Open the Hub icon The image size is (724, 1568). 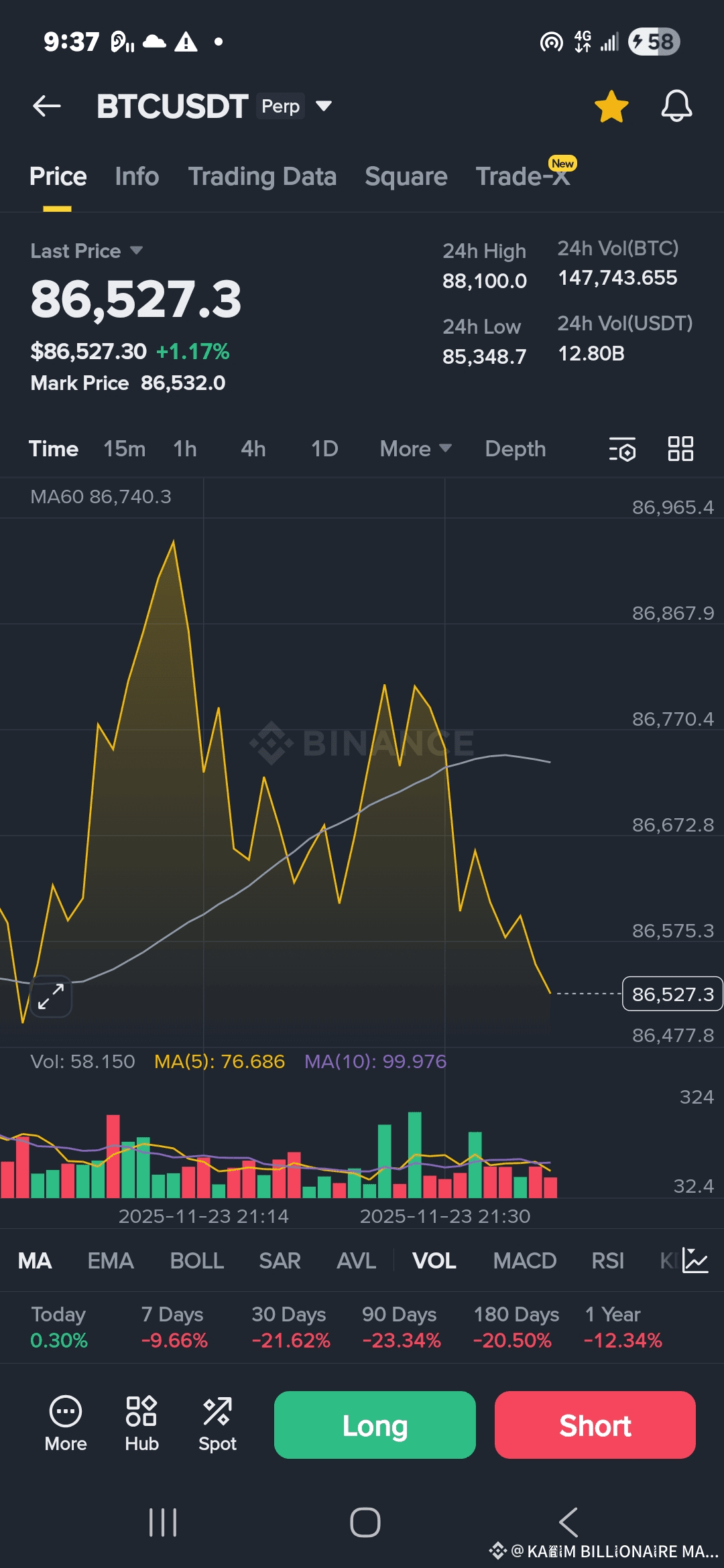[141, 1423]
